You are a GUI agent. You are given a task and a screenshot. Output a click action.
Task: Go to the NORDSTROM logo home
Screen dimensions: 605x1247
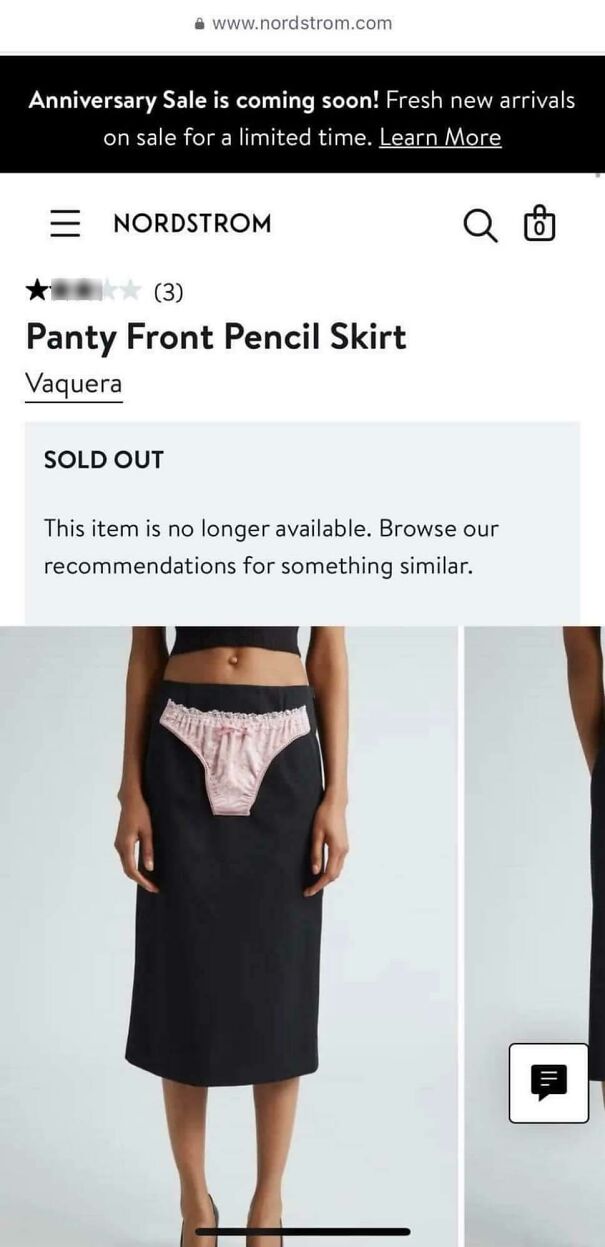coord(192,223)
